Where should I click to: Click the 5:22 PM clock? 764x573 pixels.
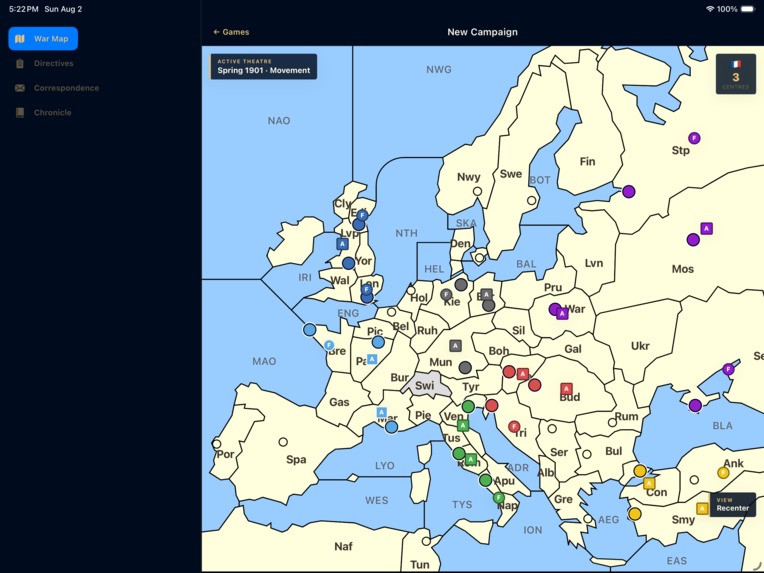point(23,9)
